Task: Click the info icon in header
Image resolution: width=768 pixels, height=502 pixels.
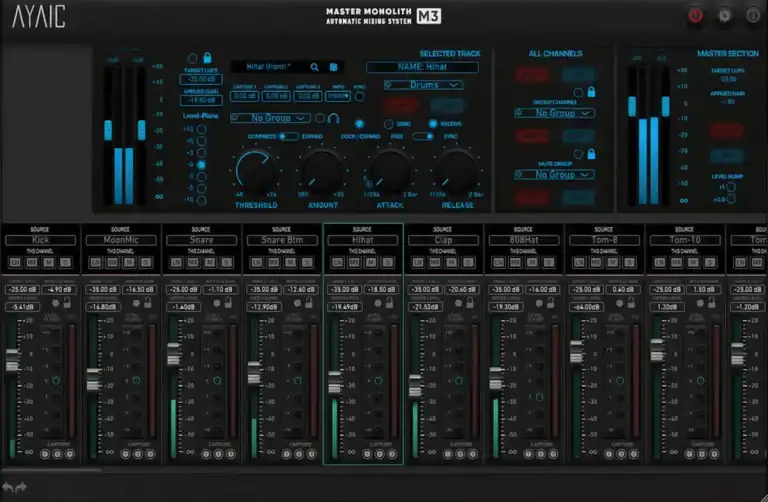Action: pos(753,16)
